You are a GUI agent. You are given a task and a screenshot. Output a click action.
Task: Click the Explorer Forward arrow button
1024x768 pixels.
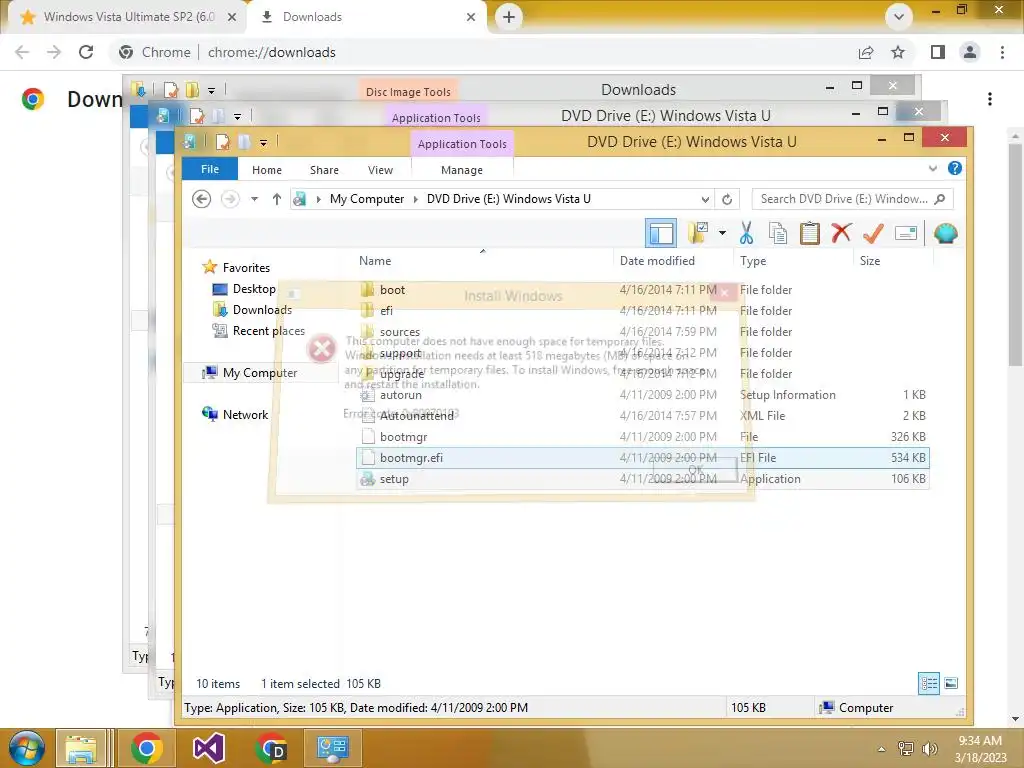(230, 199)
